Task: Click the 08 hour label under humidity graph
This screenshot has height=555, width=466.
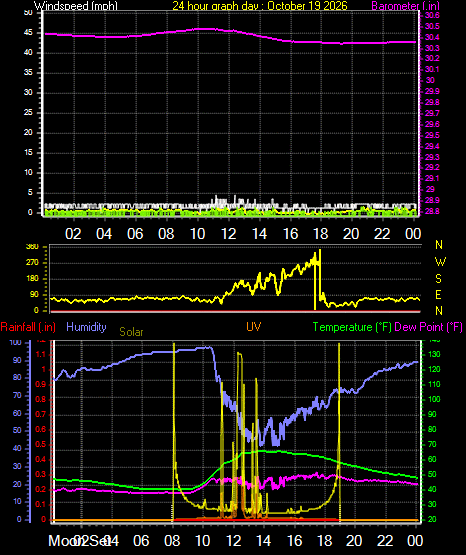Action: [x=172, y=541]
